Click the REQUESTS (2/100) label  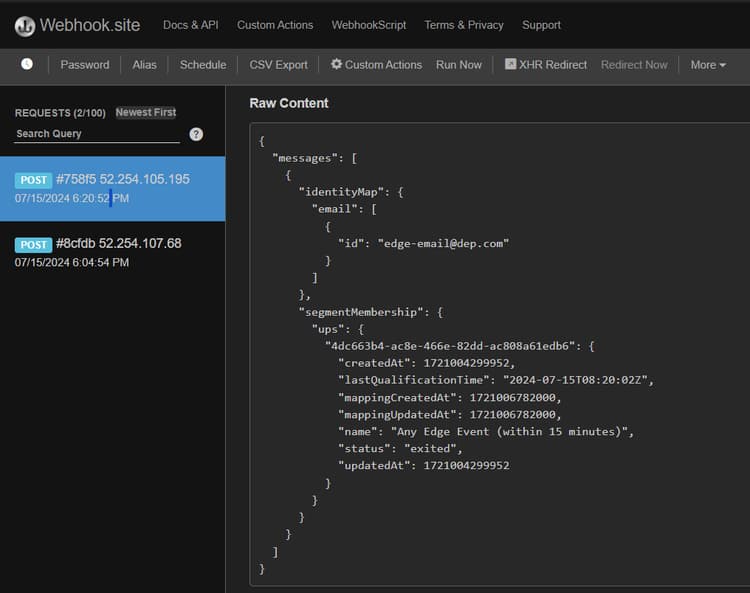(x=60, y=113)
